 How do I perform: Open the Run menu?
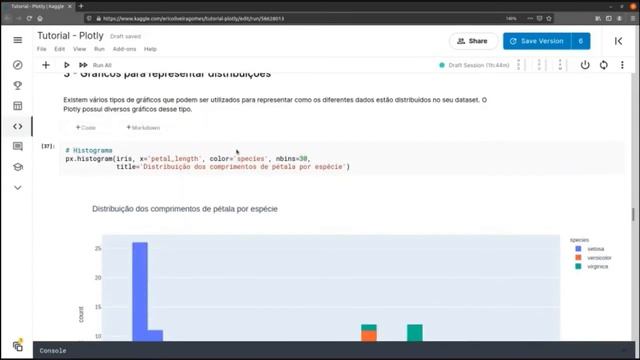click(99, 49)
